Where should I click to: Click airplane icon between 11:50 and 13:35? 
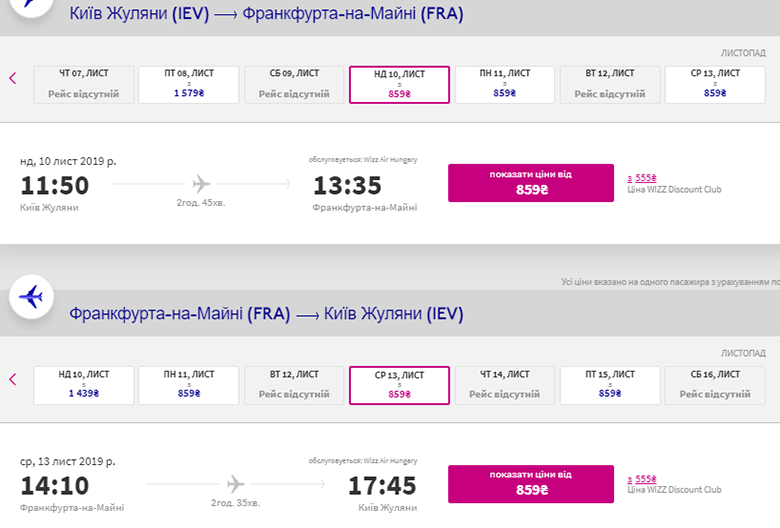point(201,184)
